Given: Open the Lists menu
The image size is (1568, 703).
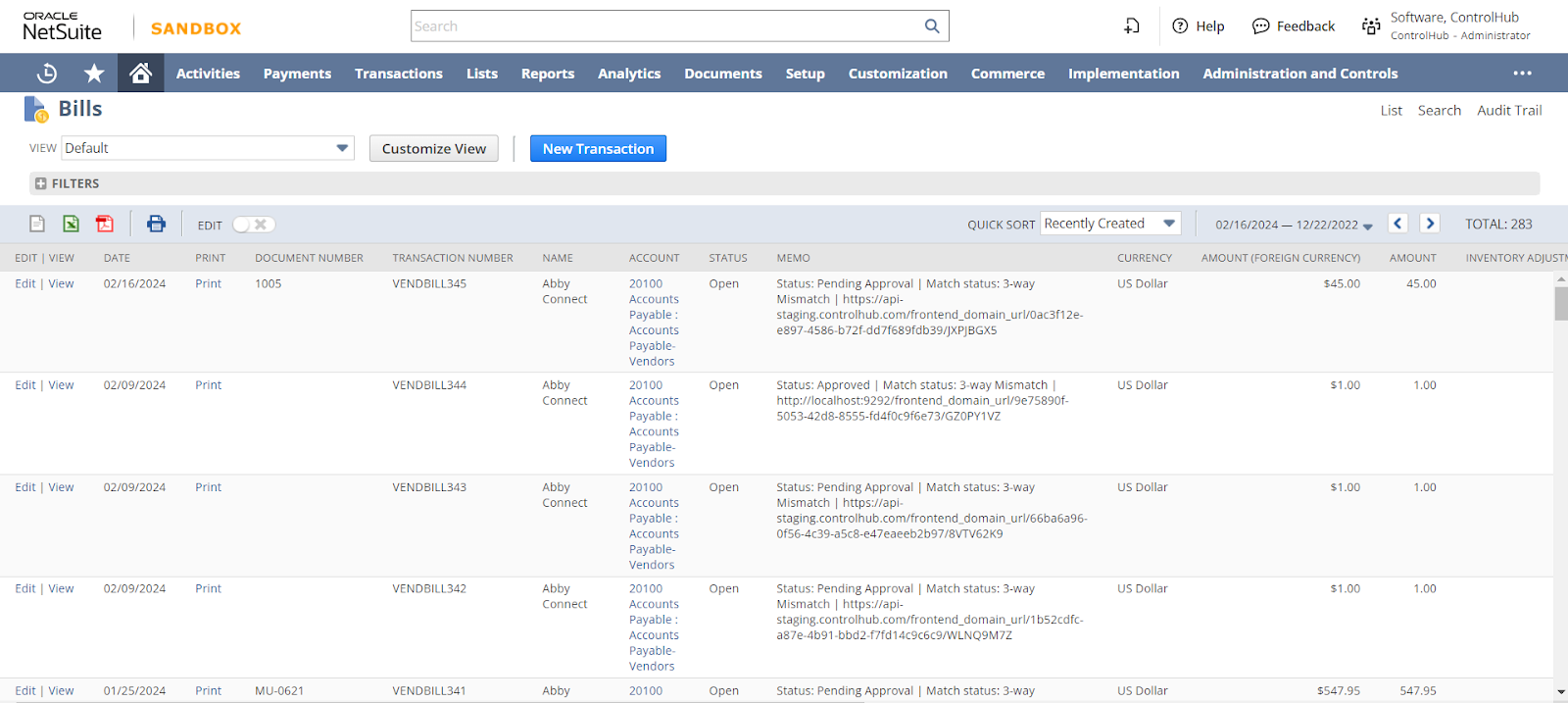Looking at the screenshot, I should point(482,74).
